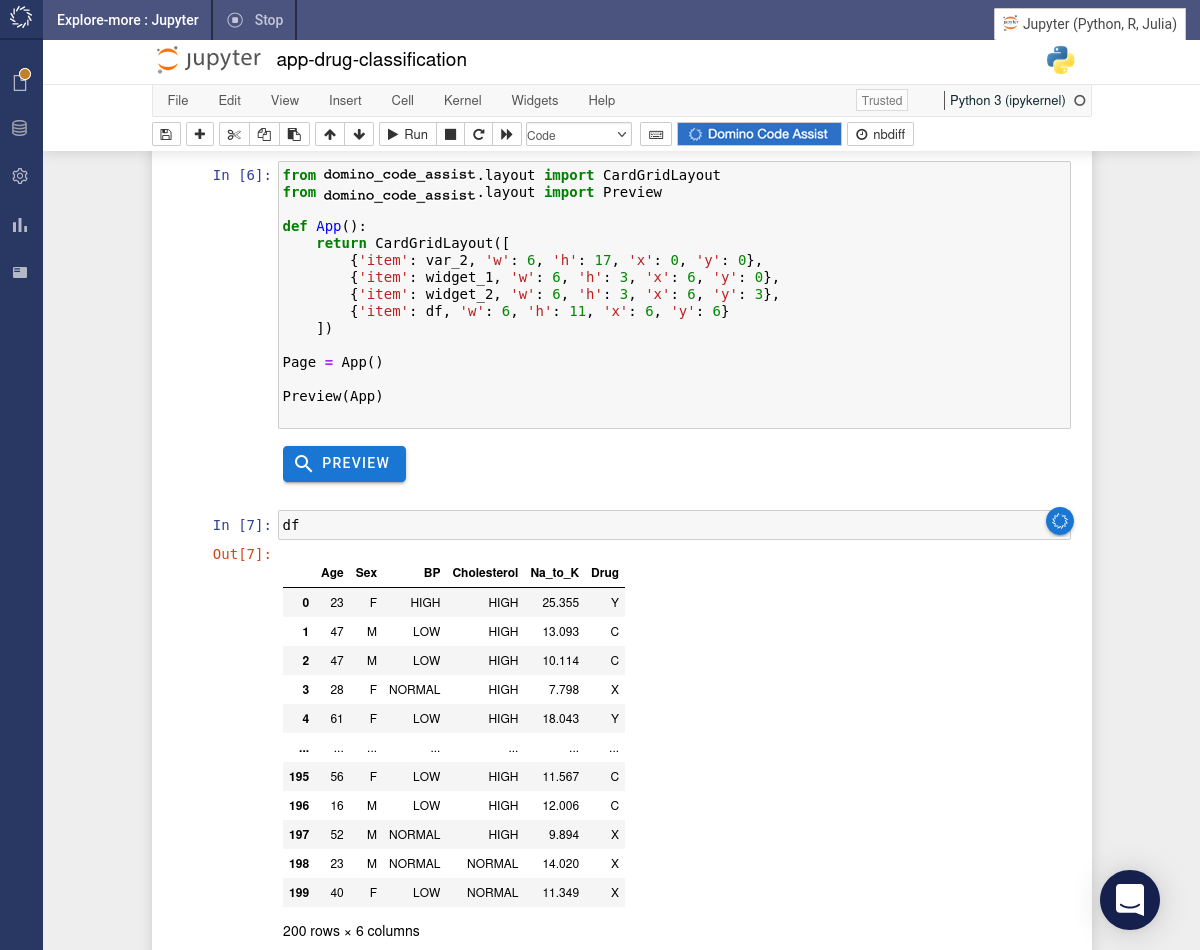Open the Kernel menu

(463, 100)
